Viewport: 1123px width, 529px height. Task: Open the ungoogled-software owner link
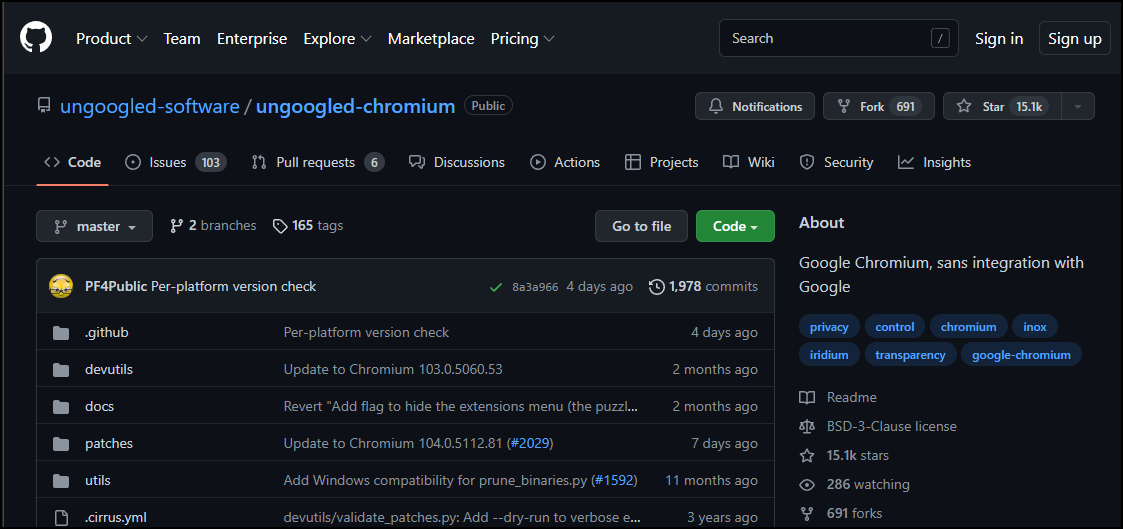(150, 107)
